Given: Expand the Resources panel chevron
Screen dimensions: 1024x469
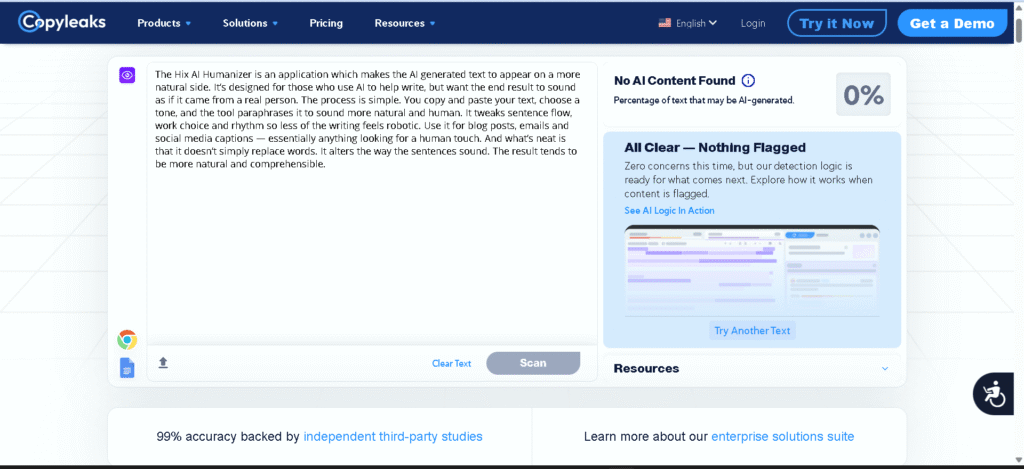Looking at the screenshot, I should [x=884, y=369].
